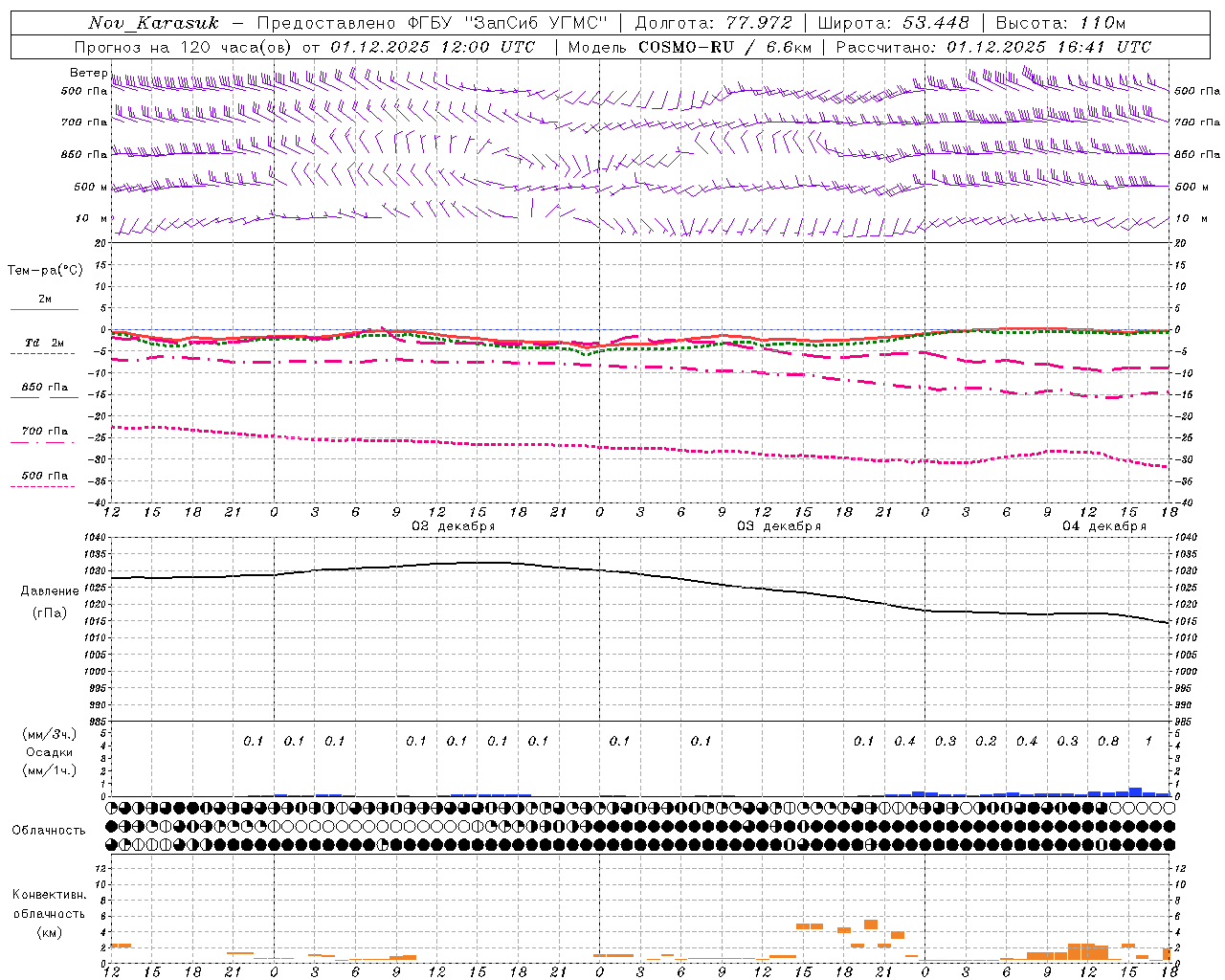Click the 'Ветер' wind panel label
Screen dimensions: 1225x980
coord(88,73)
